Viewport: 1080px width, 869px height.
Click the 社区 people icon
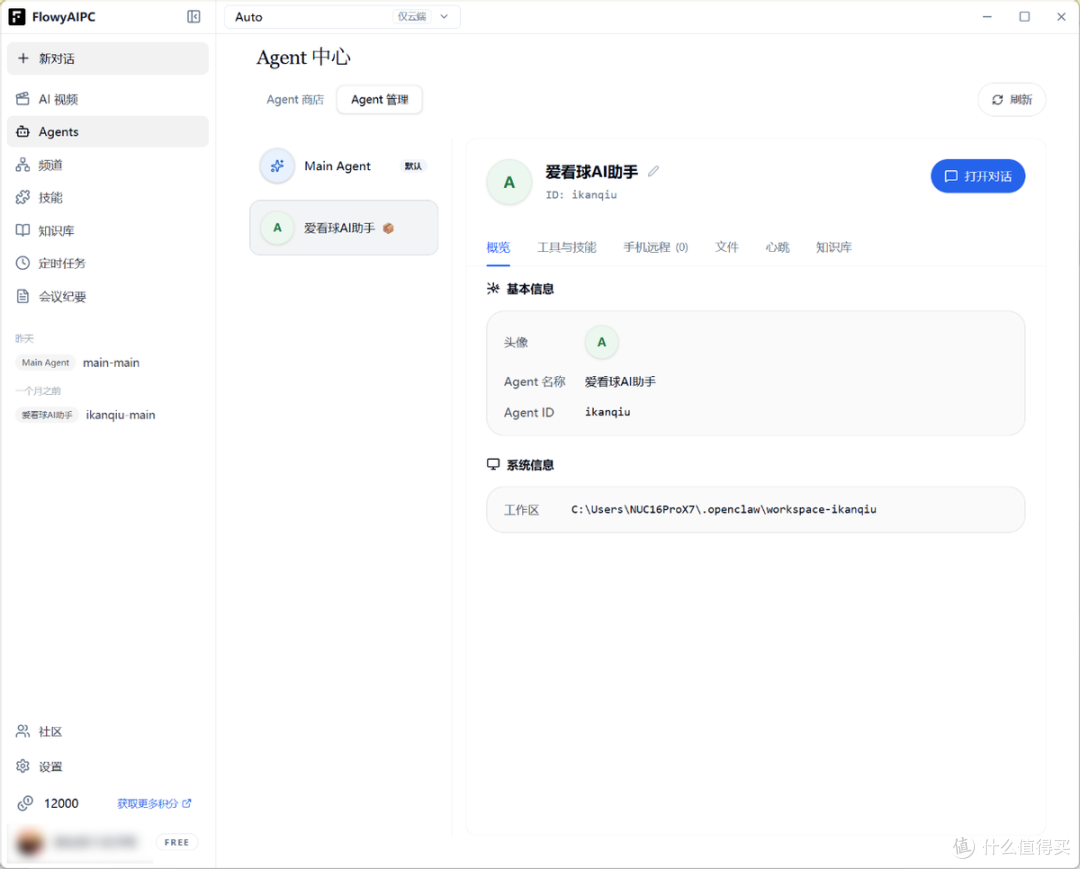(23, 731)
